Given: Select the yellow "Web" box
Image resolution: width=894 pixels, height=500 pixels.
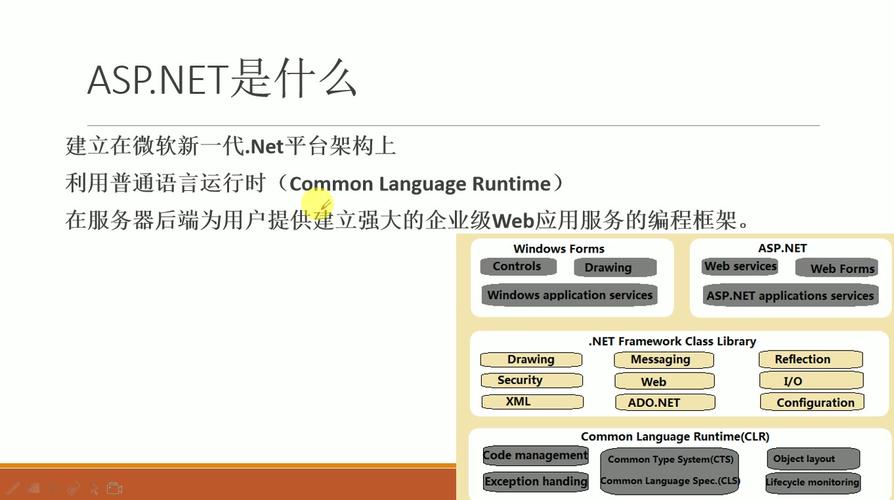Looking at the screenshot, I should (x=665, y=381).
